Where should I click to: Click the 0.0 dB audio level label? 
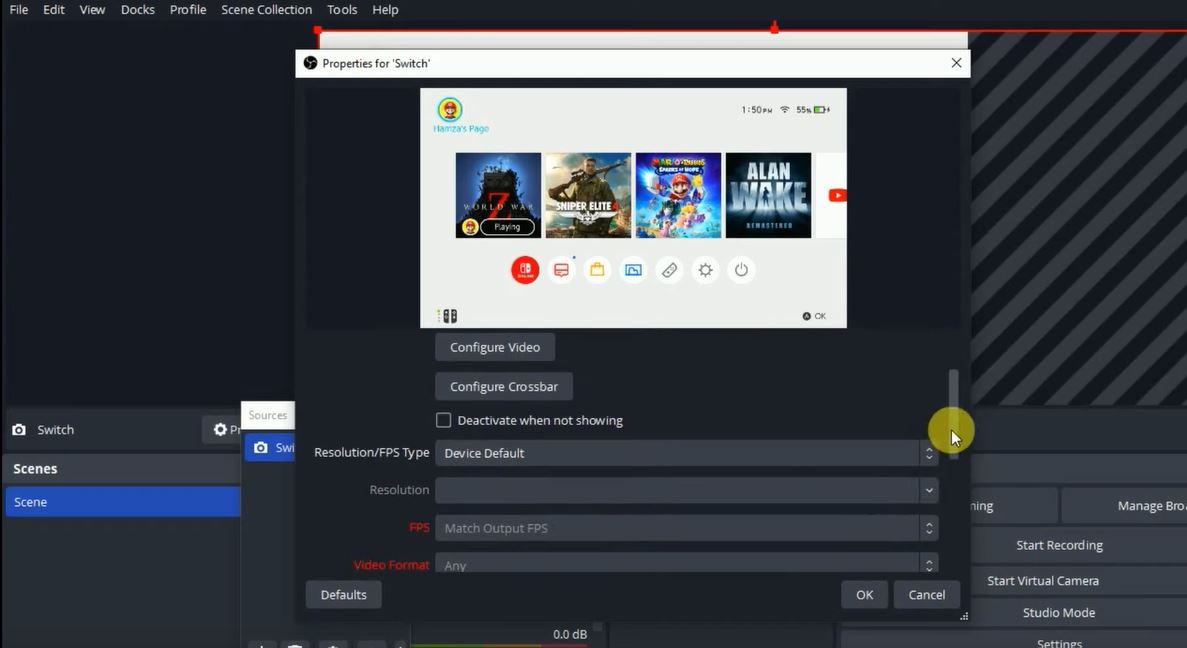point(569,634)
